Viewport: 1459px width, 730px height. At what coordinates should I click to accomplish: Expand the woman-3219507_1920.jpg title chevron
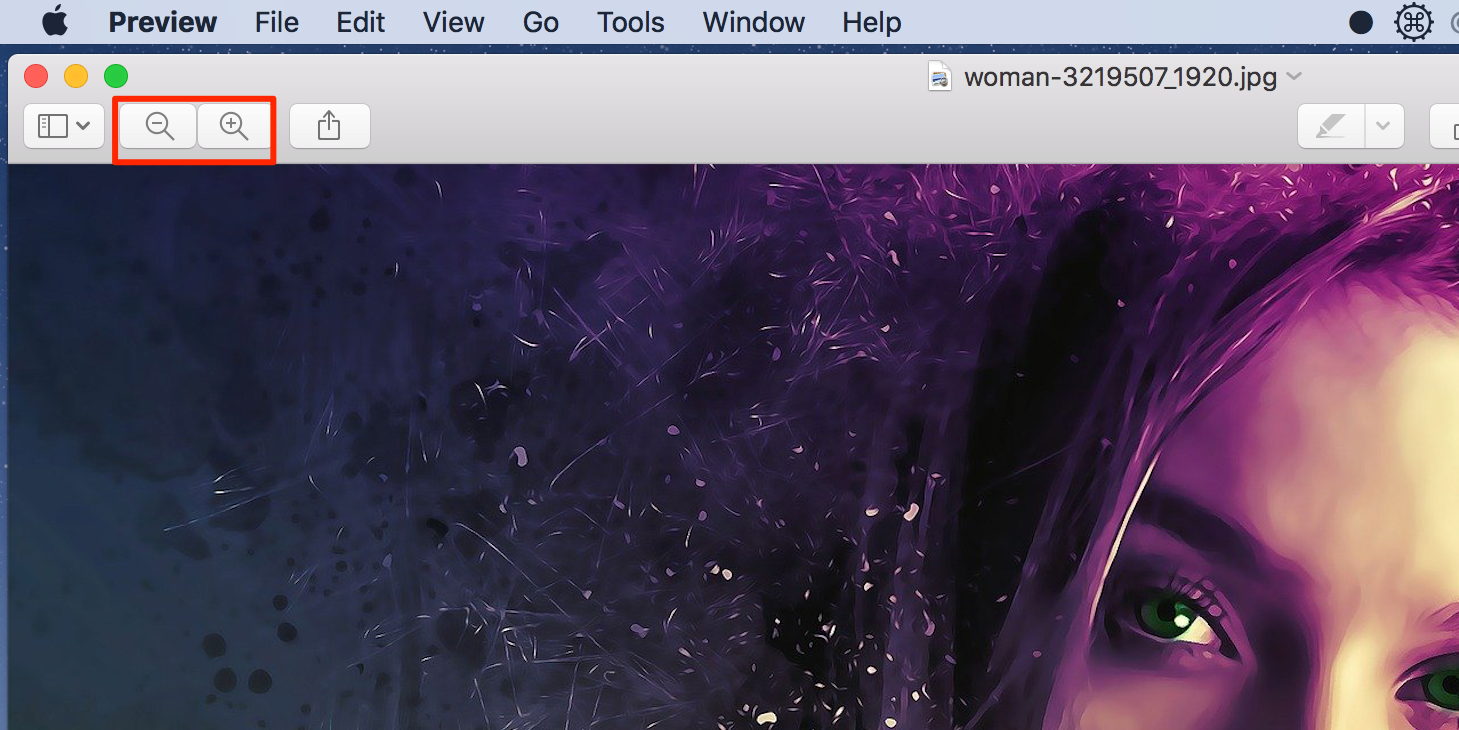click(1295, 76)
